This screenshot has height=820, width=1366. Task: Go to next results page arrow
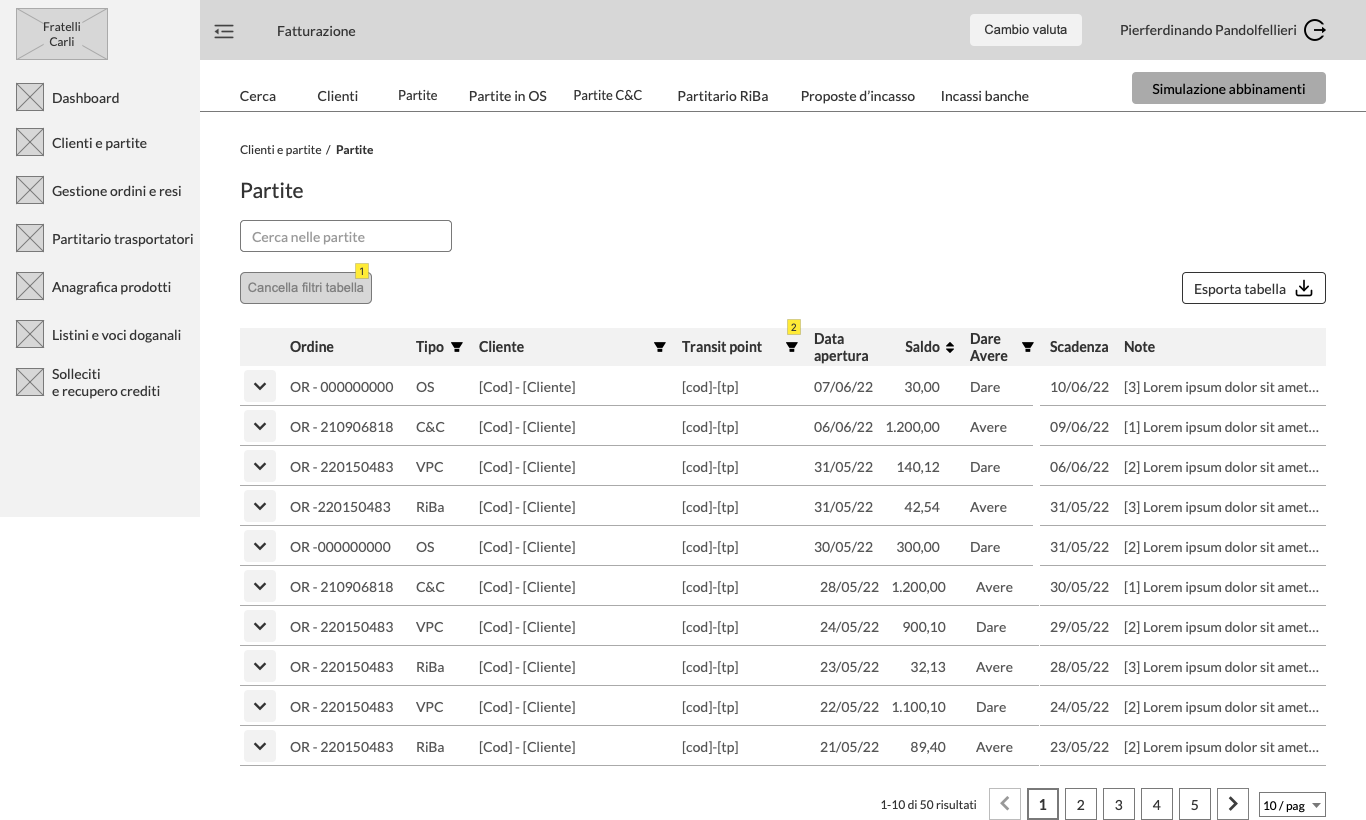(x=1233, y=804)
